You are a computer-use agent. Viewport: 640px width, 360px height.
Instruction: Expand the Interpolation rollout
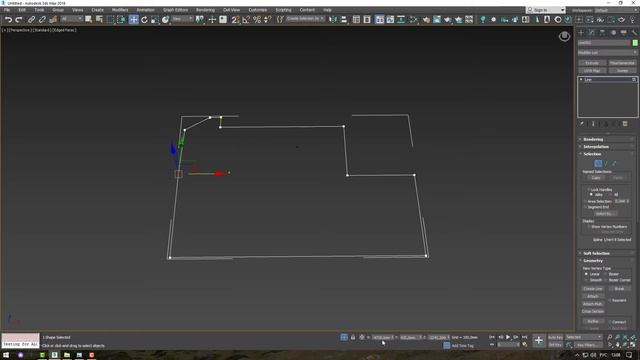[x=607, y=147]
